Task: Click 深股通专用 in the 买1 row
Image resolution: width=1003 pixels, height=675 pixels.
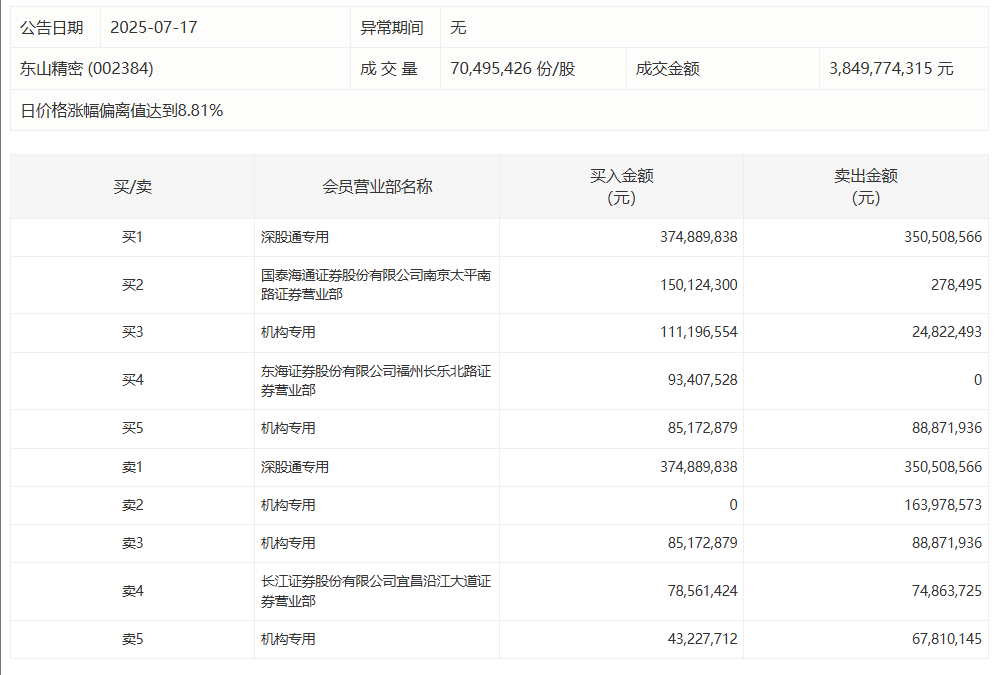Action: (x=295, y=237)
